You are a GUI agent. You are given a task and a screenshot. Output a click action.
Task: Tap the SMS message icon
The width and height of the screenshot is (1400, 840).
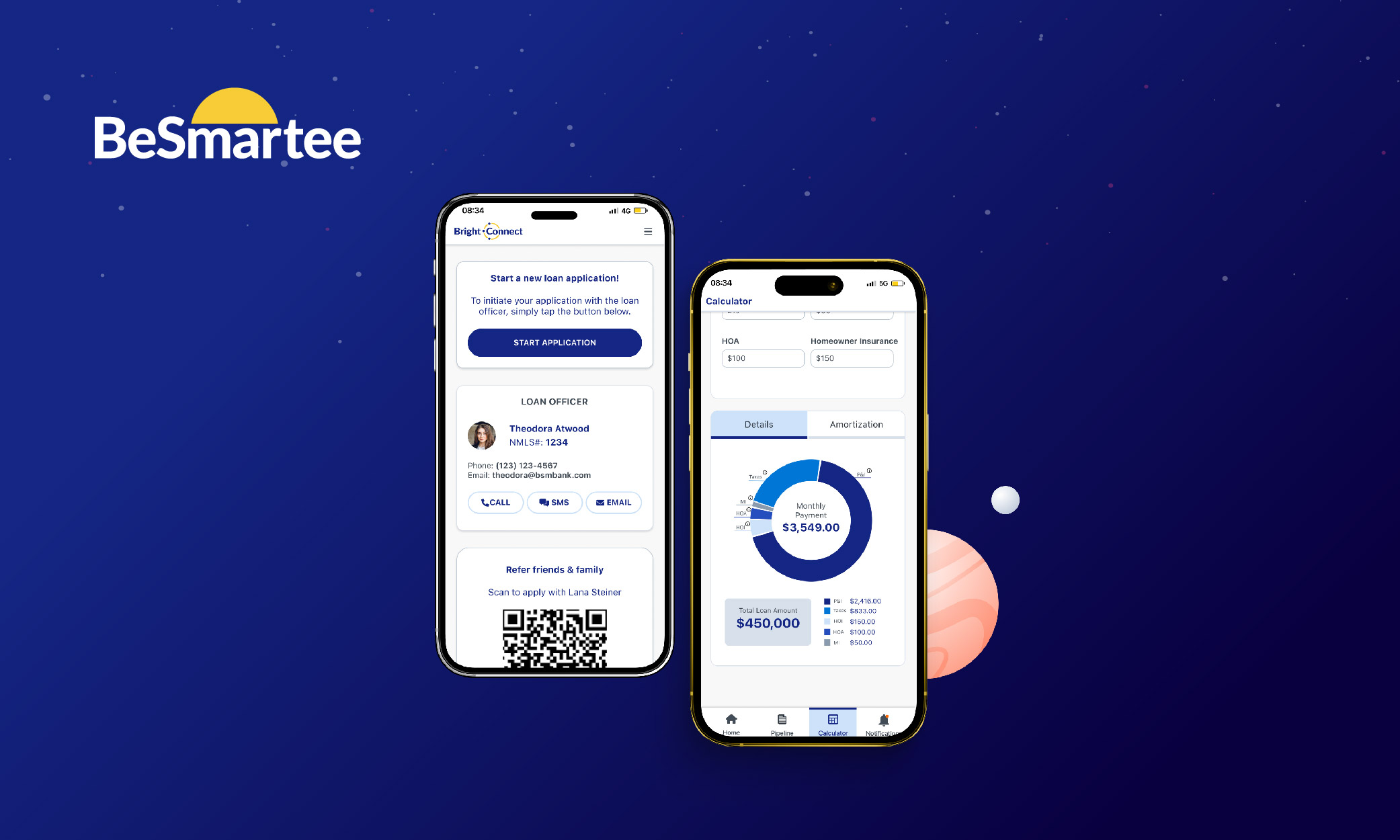553,502
